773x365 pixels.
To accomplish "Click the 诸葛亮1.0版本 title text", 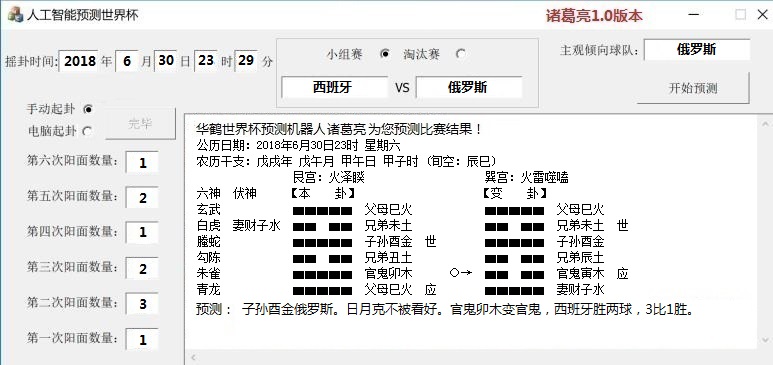I will [594, 16].
